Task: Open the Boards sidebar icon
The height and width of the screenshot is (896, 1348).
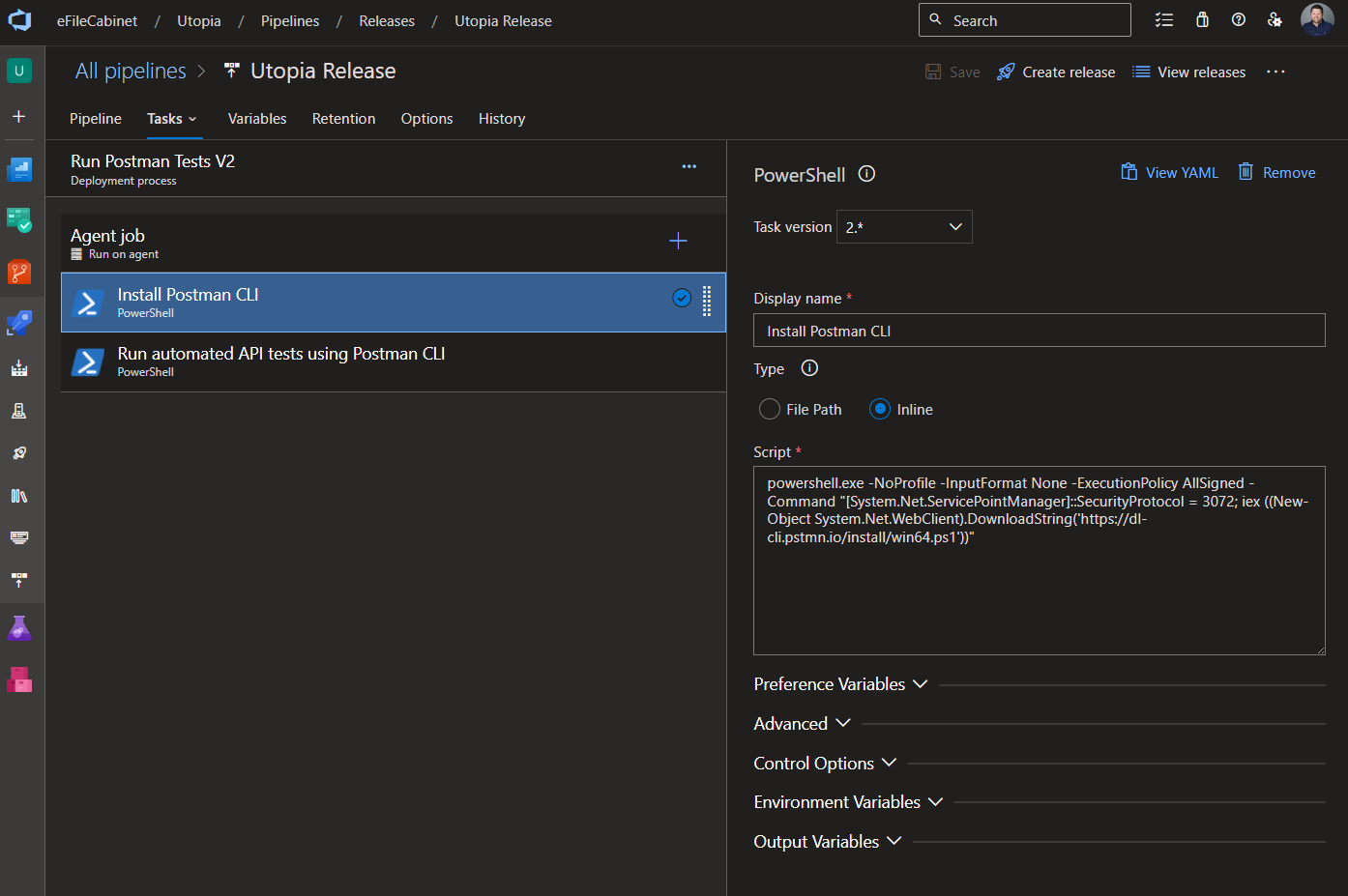Action: tap(19, 220)
